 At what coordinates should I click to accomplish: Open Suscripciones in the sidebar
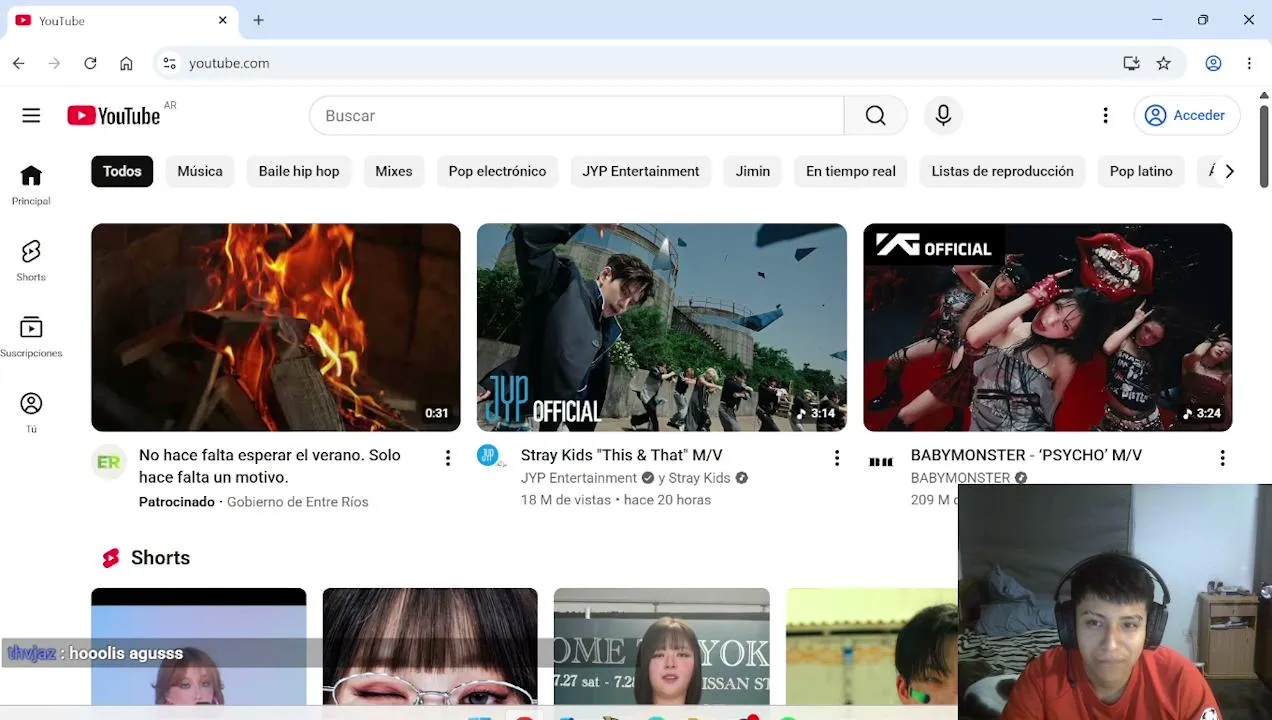(x=31, y=337)
